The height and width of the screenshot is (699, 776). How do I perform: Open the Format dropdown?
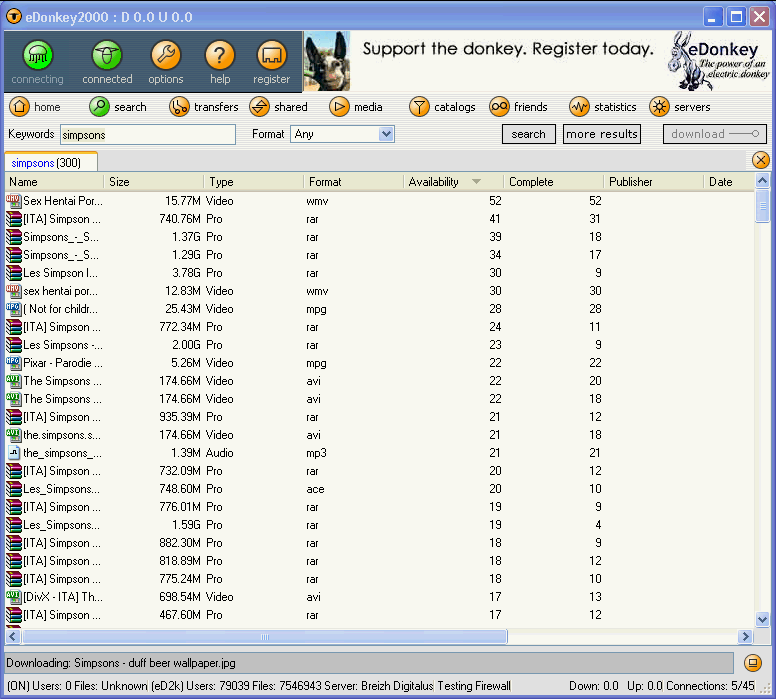[386, 134]
